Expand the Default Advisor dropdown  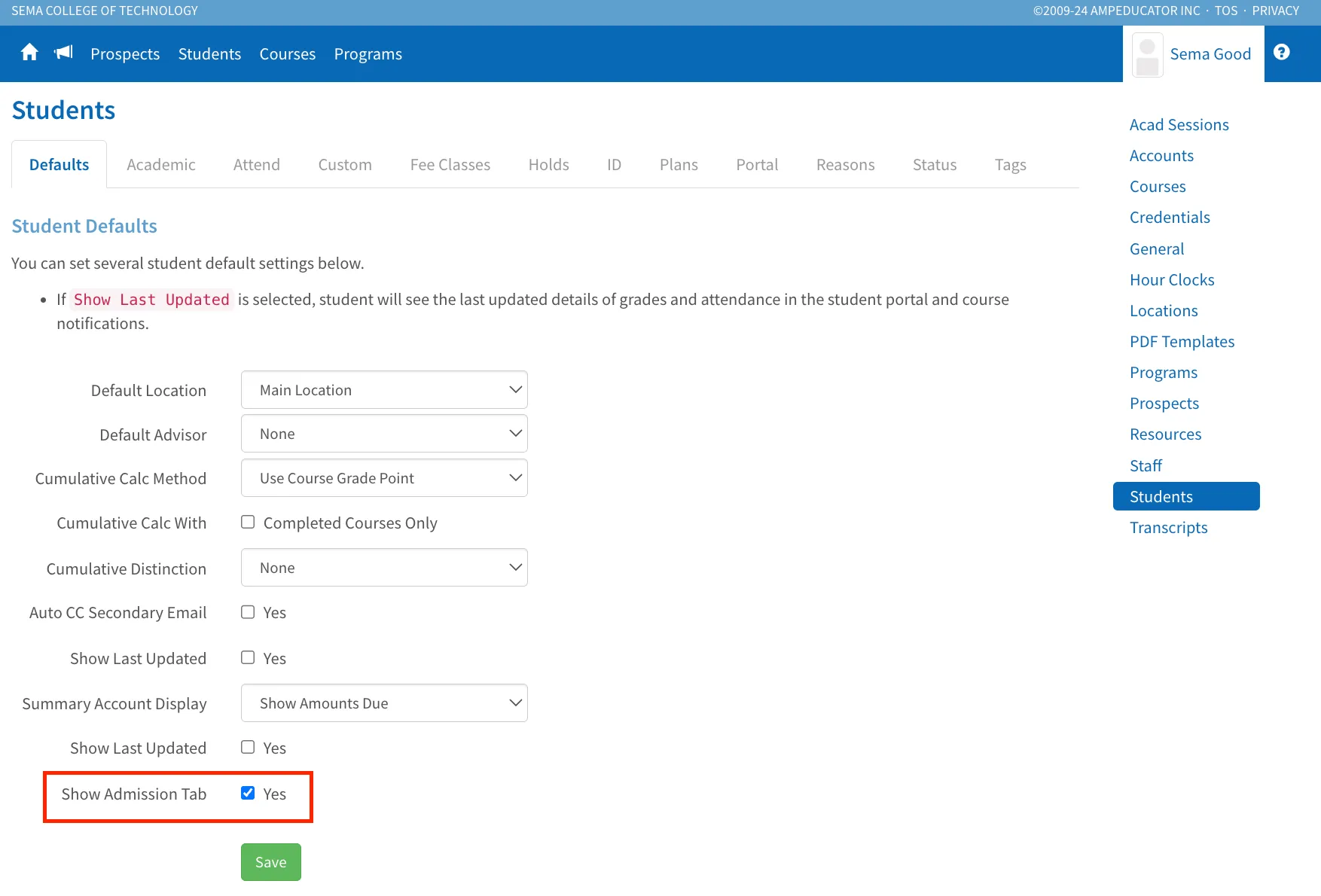coord(384,434)
